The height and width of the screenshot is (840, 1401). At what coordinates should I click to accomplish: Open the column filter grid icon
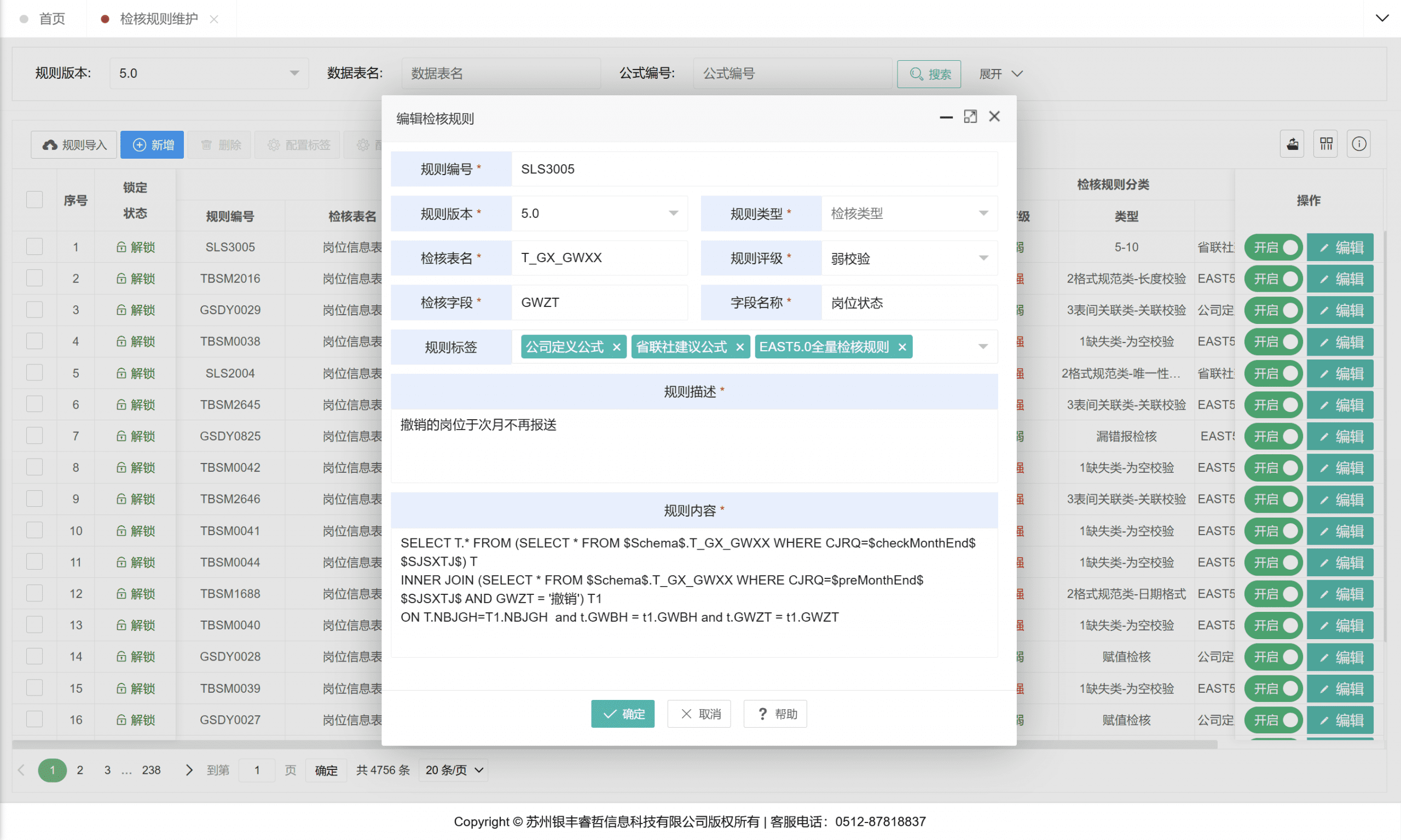[x=1325, y=144]
